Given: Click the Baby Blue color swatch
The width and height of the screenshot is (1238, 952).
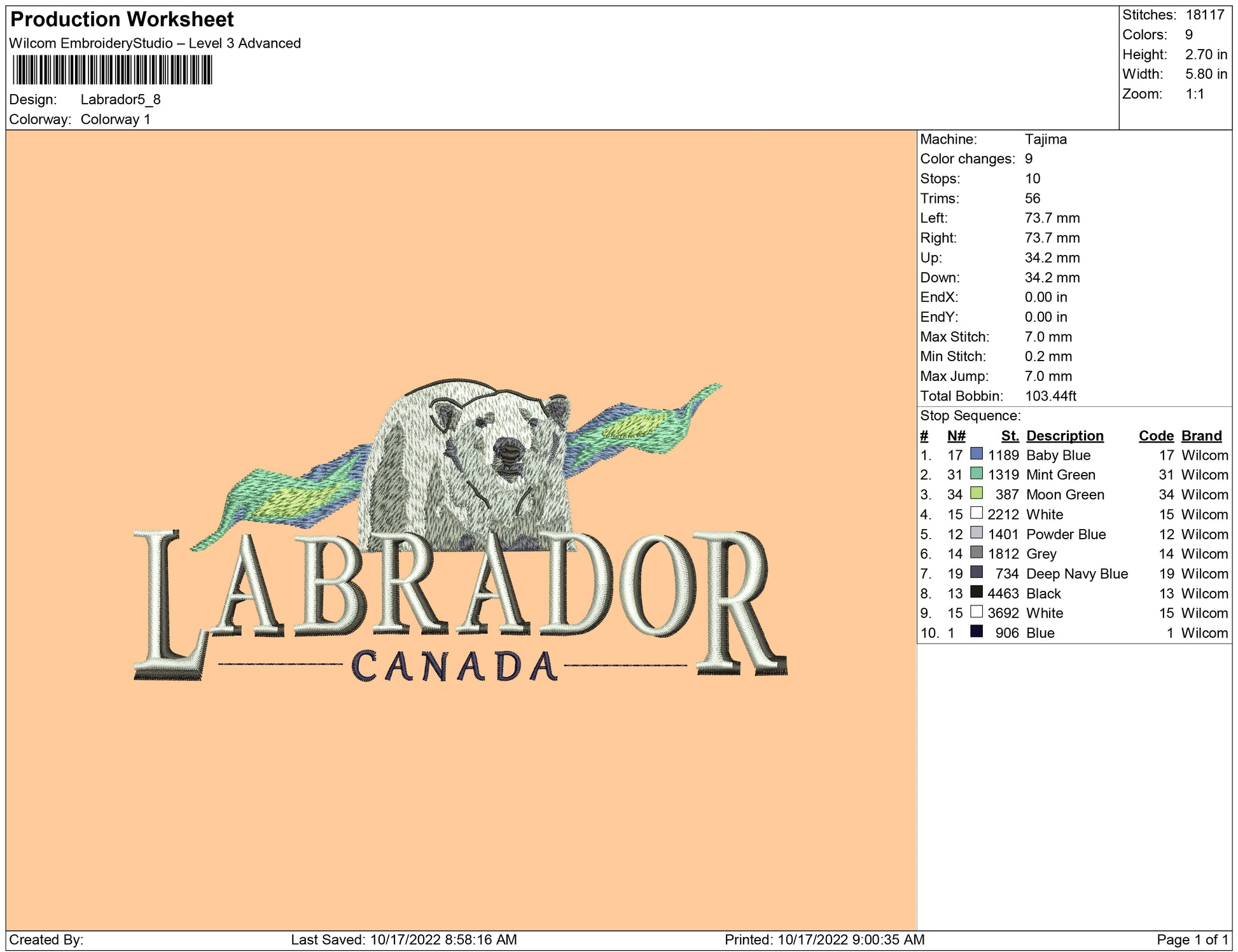Looking at the screenshot, I should coord(976,454).
